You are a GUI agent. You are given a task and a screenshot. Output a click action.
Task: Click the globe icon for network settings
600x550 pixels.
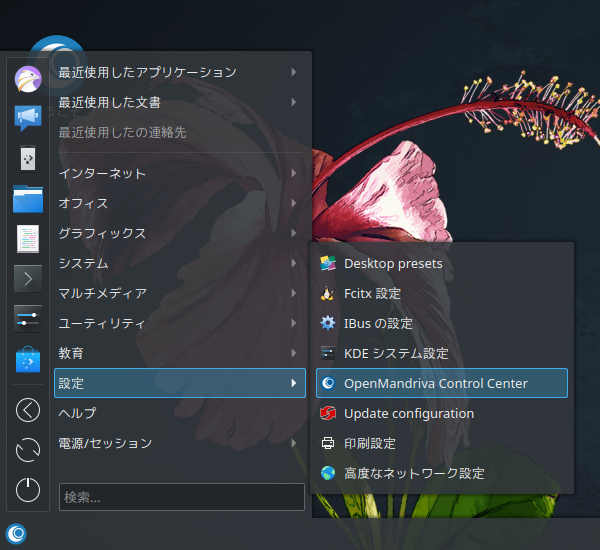tap(328, 473)
